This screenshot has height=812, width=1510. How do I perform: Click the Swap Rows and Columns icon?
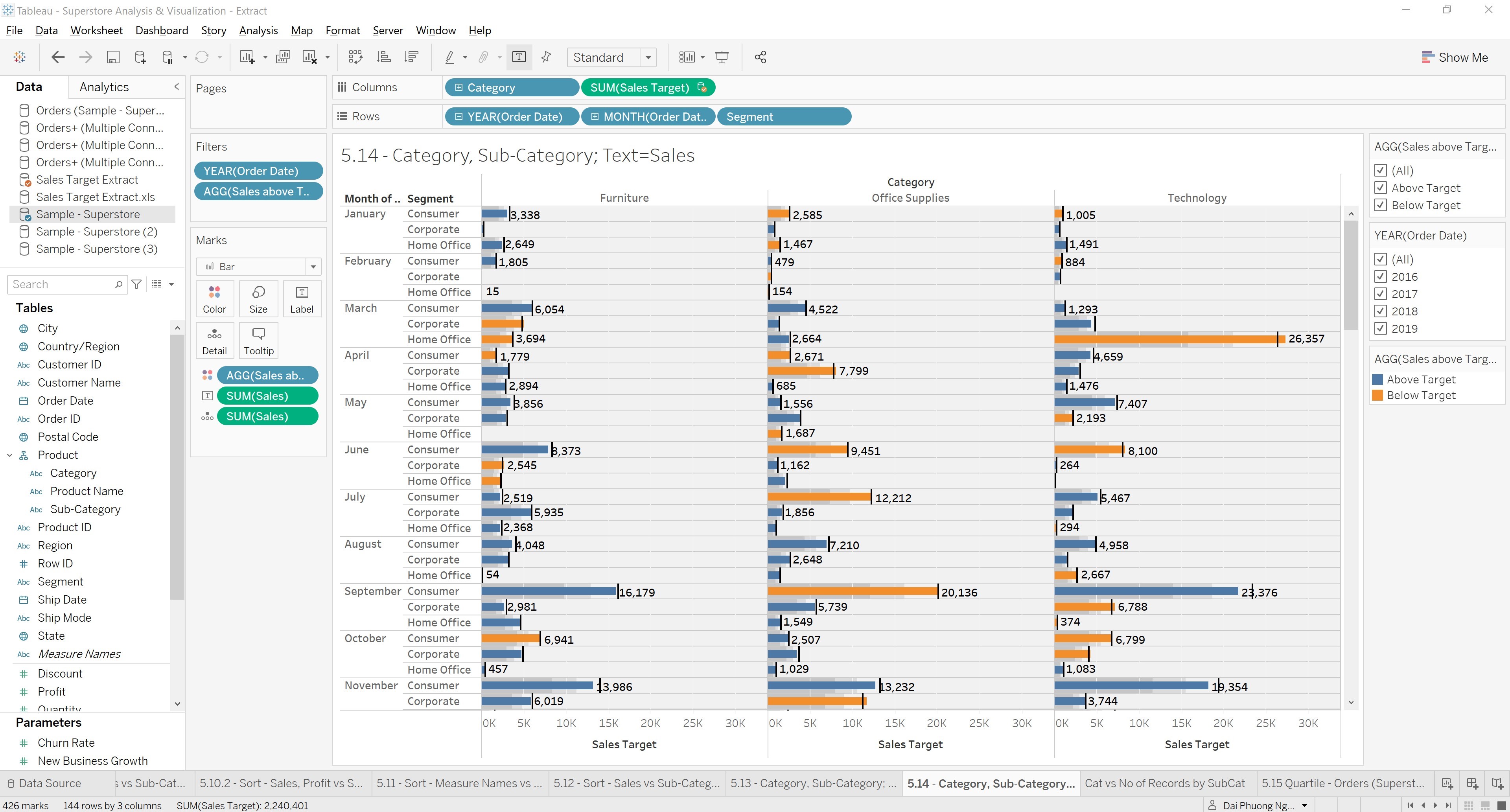coord(356,57)
